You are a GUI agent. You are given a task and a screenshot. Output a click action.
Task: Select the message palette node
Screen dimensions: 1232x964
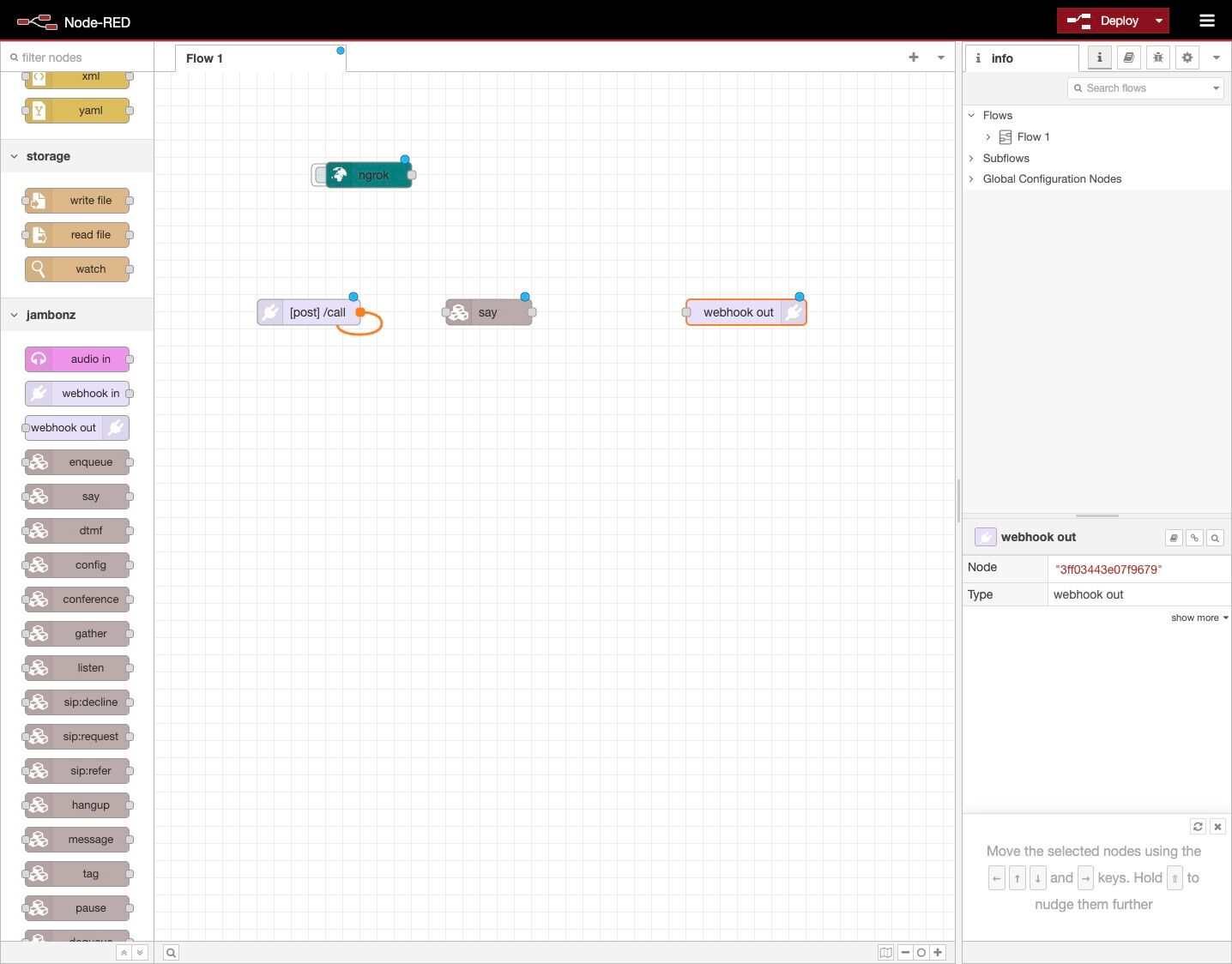click(x=77, y=840)
